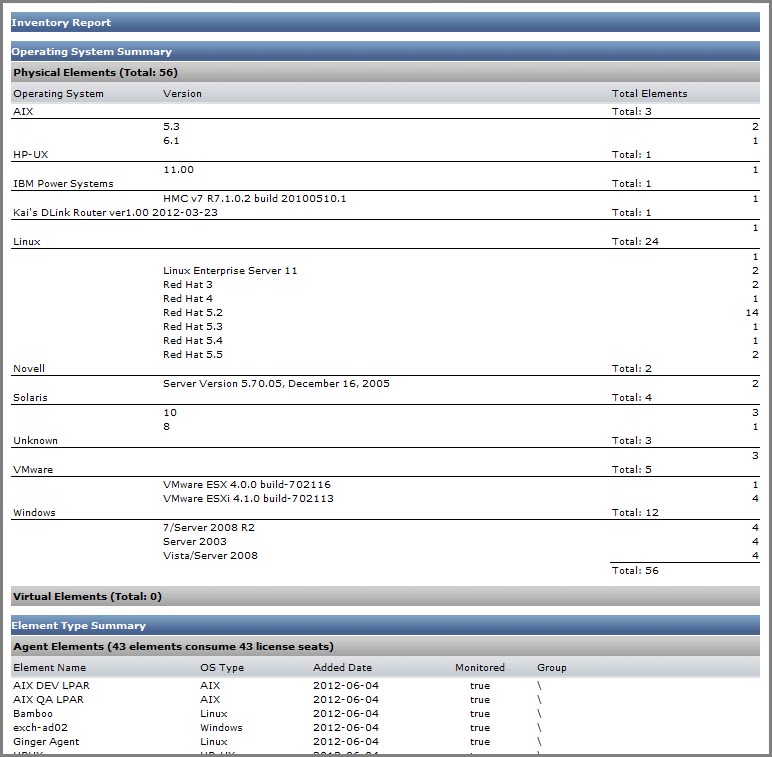
Task: Click Total: 24 for Linux
Action: [635, 242]
